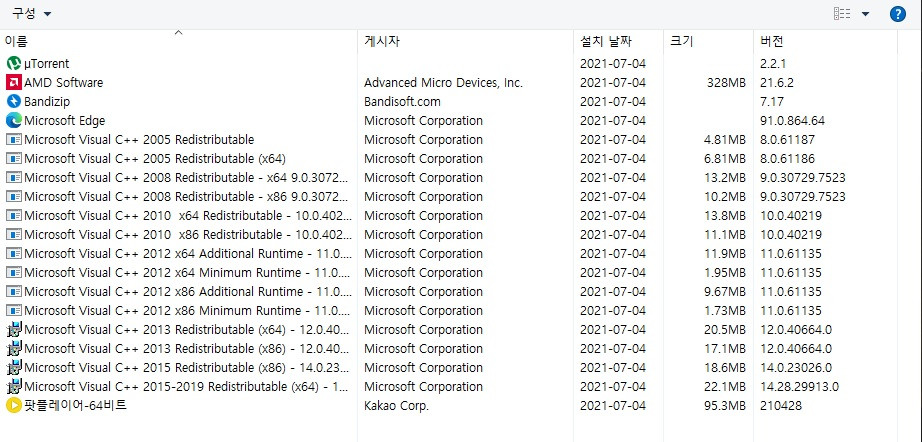This screenshot has height=442, width=922.
Task: Click version 8.0.61187
Action: click(787, 139)
